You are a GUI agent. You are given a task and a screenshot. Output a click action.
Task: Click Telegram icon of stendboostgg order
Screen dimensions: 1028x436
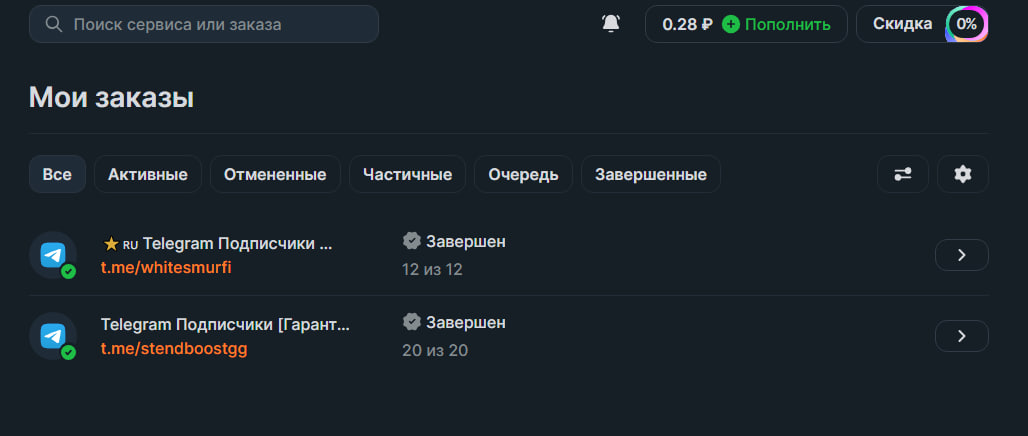coord(53,336)
